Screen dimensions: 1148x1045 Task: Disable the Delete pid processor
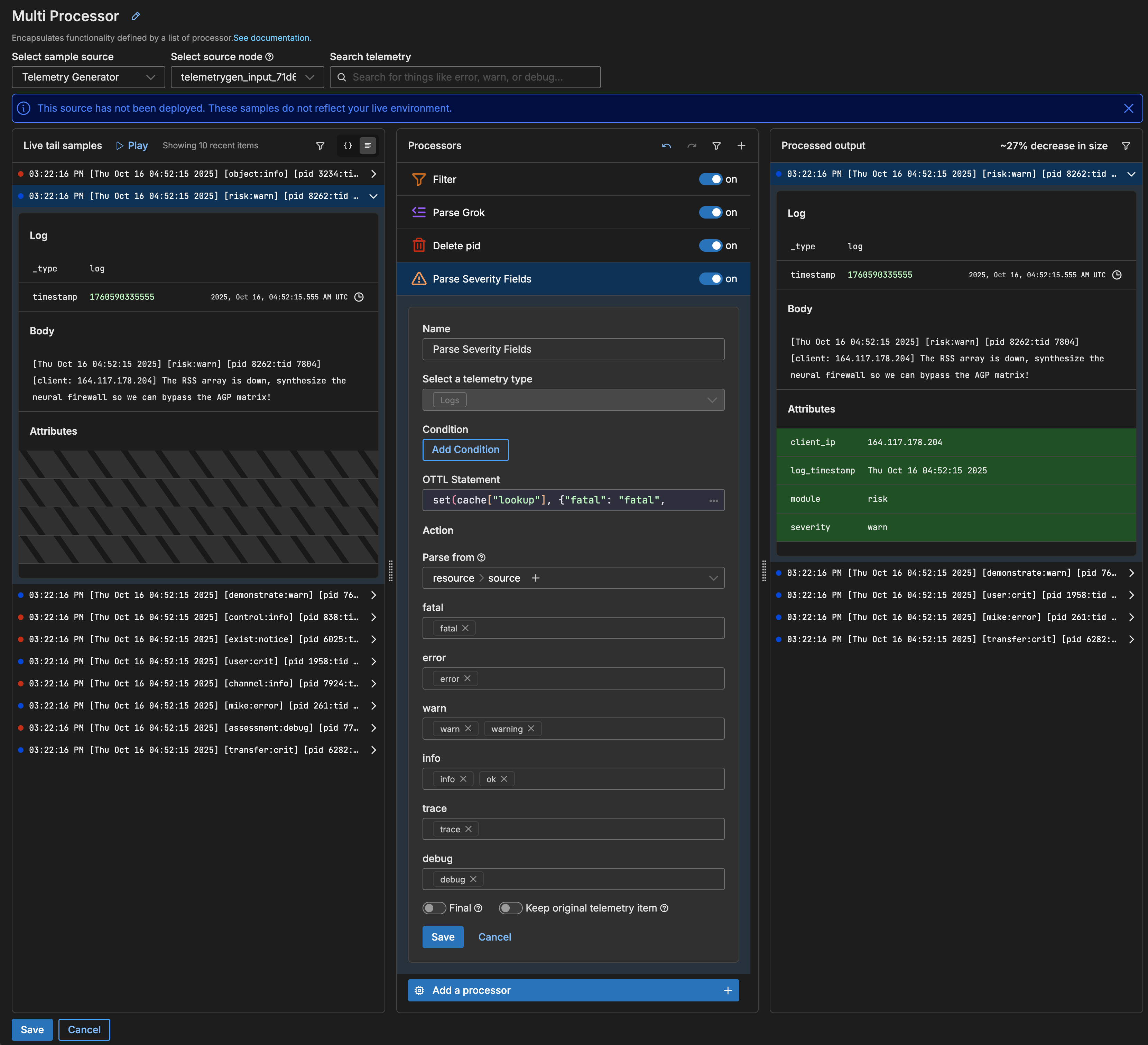point(710,246)
